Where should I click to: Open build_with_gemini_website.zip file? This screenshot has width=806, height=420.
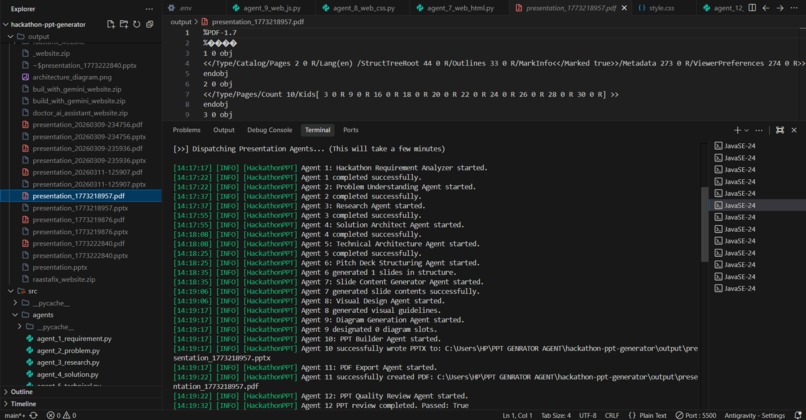[79, 101]
